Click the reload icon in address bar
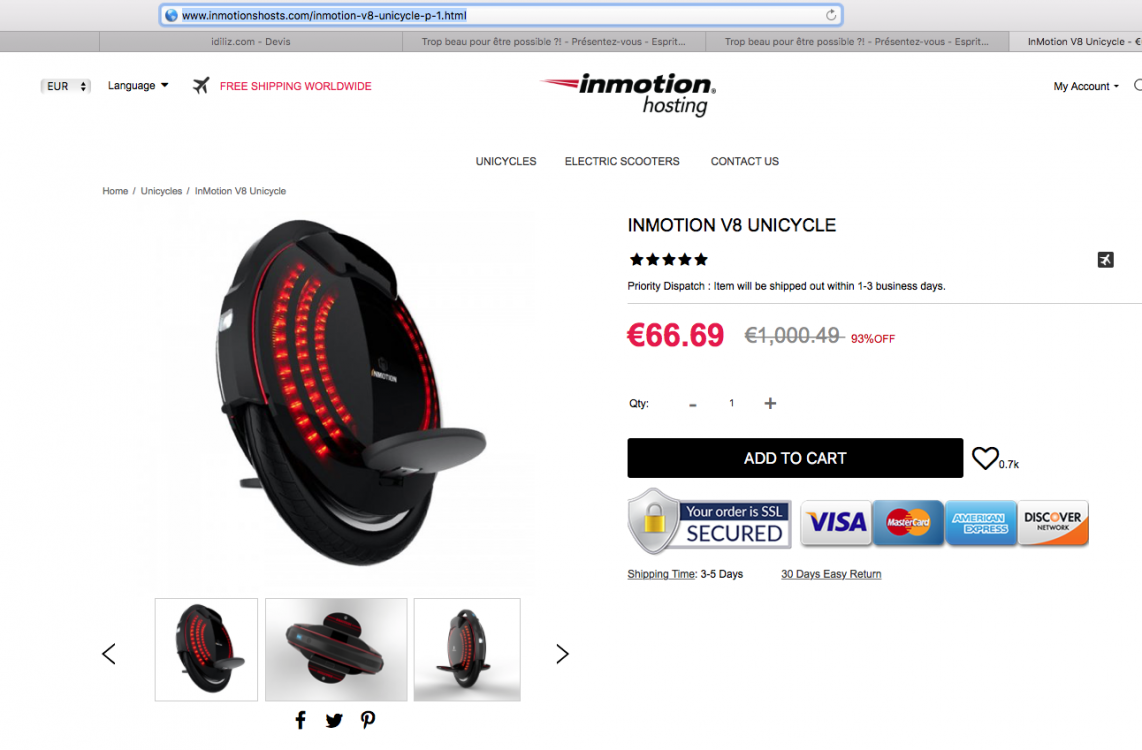The height and width of the screenshot is (750, 1142). (x=831, y=15)
